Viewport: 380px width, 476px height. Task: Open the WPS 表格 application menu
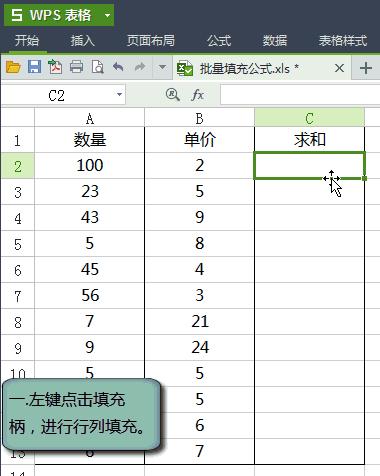(59, 15)
